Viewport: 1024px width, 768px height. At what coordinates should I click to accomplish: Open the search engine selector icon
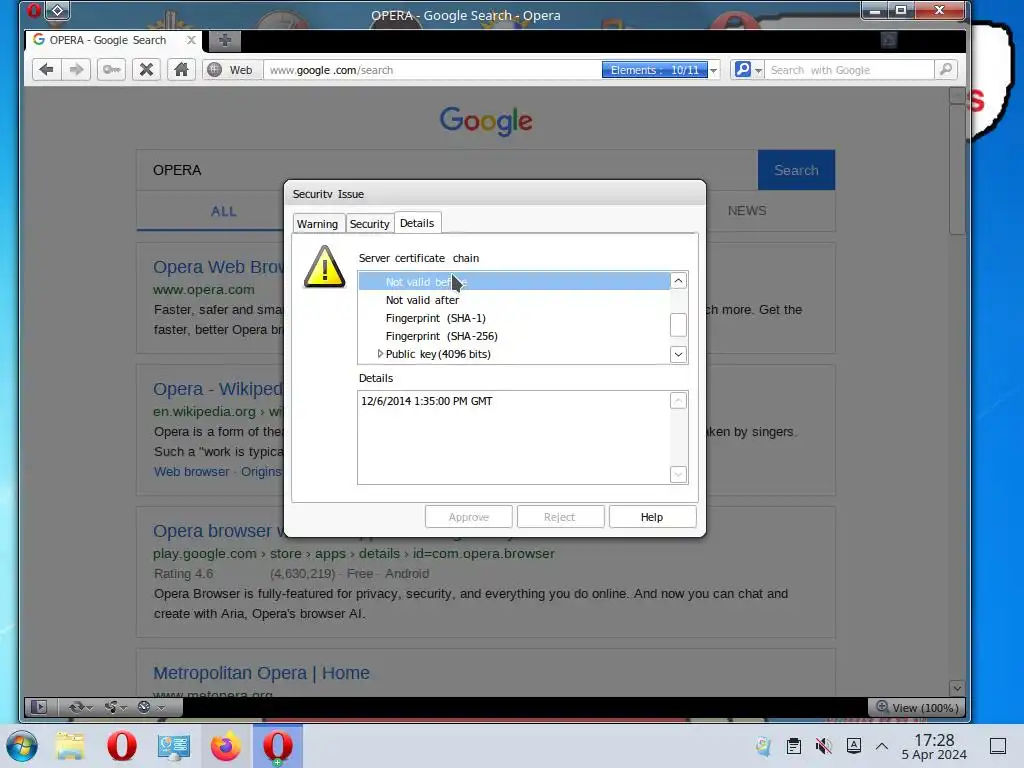click(748, 70)
